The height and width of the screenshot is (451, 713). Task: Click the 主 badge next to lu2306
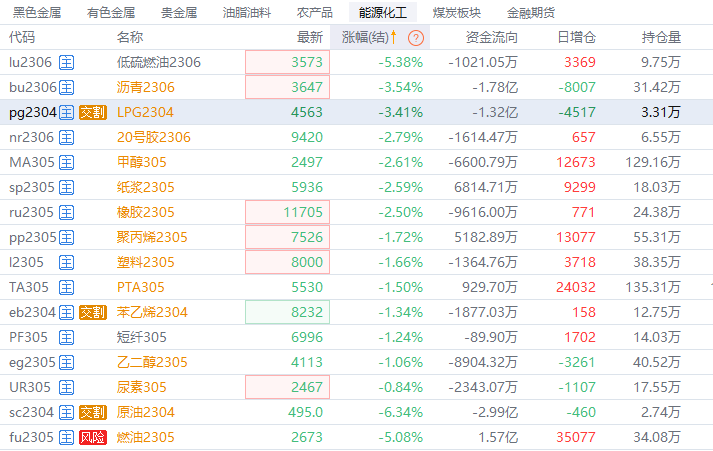[67, 62]
